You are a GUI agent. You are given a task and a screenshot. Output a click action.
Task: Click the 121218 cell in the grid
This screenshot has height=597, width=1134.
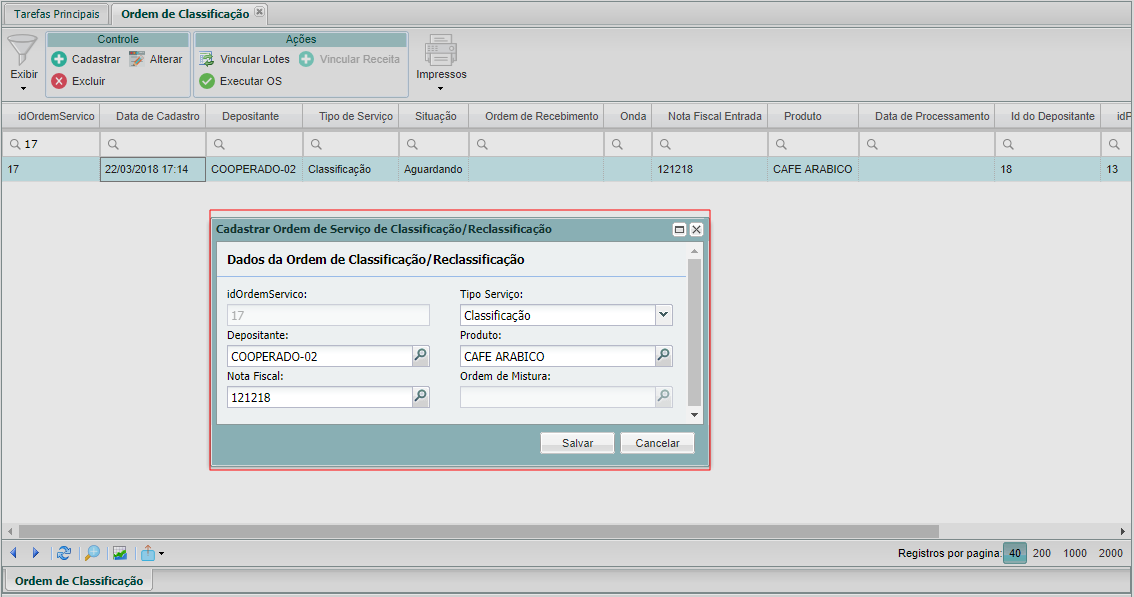click(x=709, y=169)
